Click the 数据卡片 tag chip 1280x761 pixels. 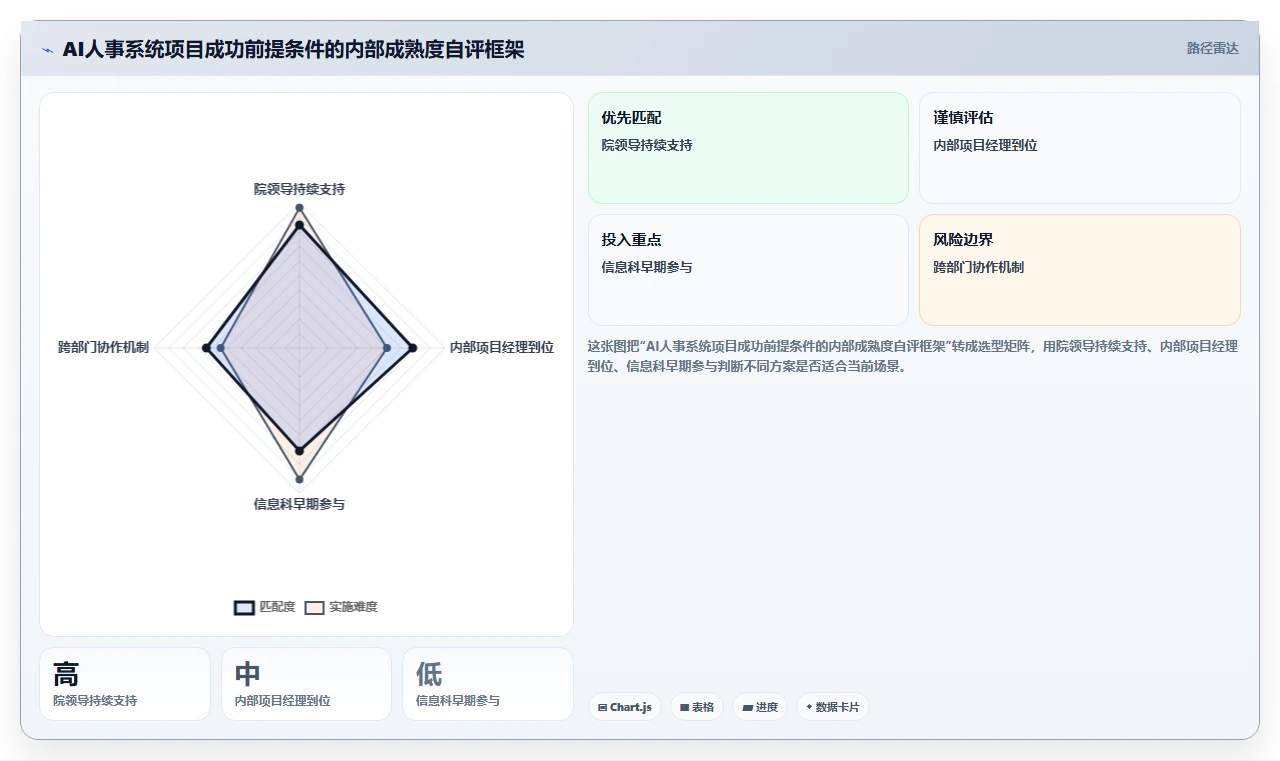tap(833, 707)
